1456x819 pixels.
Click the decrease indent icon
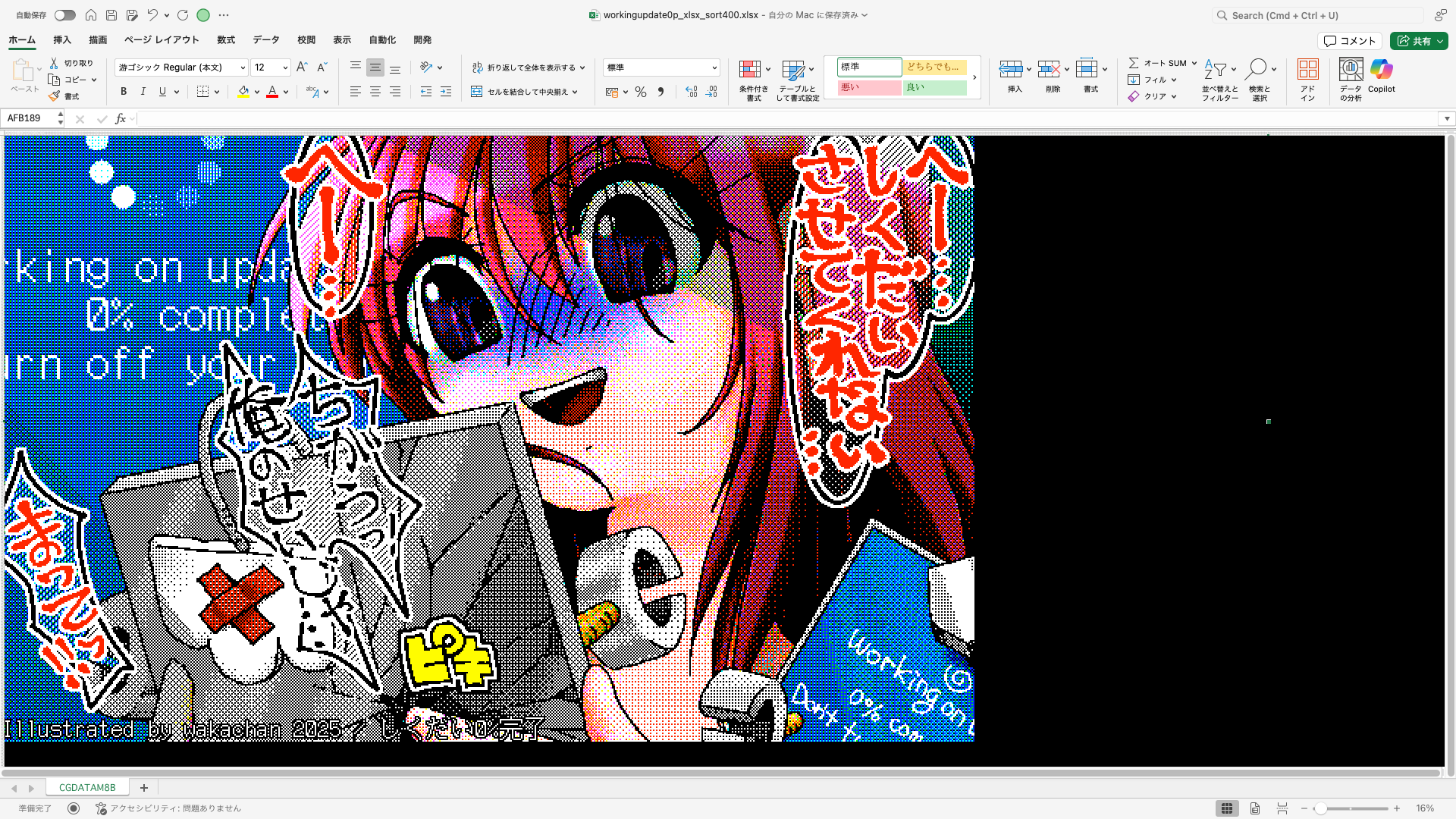pos(426,92)
